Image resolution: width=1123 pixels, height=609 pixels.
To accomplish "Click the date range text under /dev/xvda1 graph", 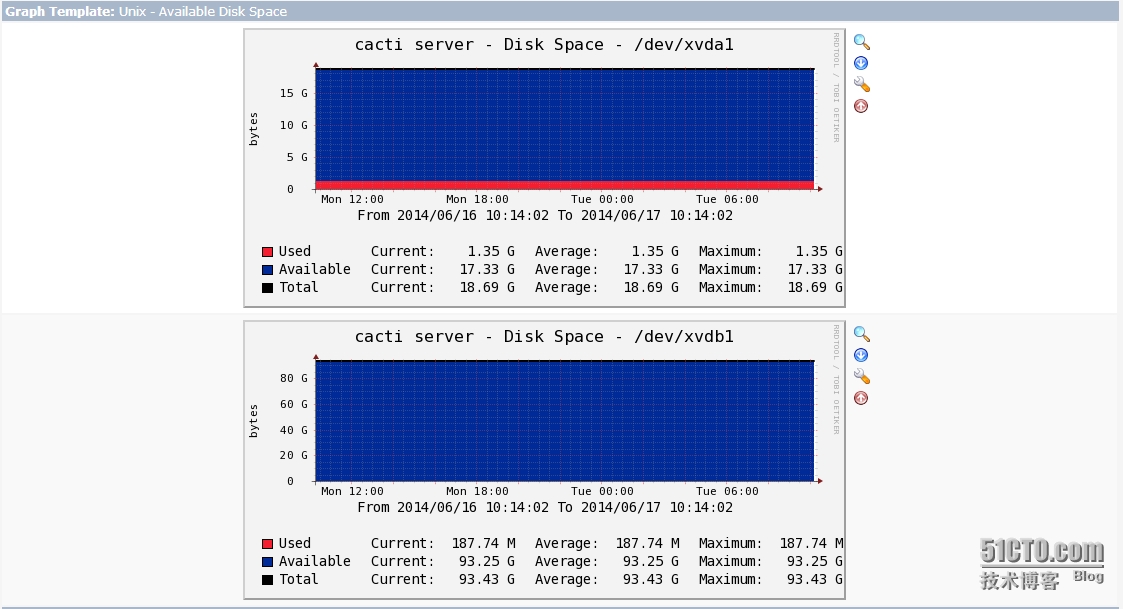I will [545, 216].
